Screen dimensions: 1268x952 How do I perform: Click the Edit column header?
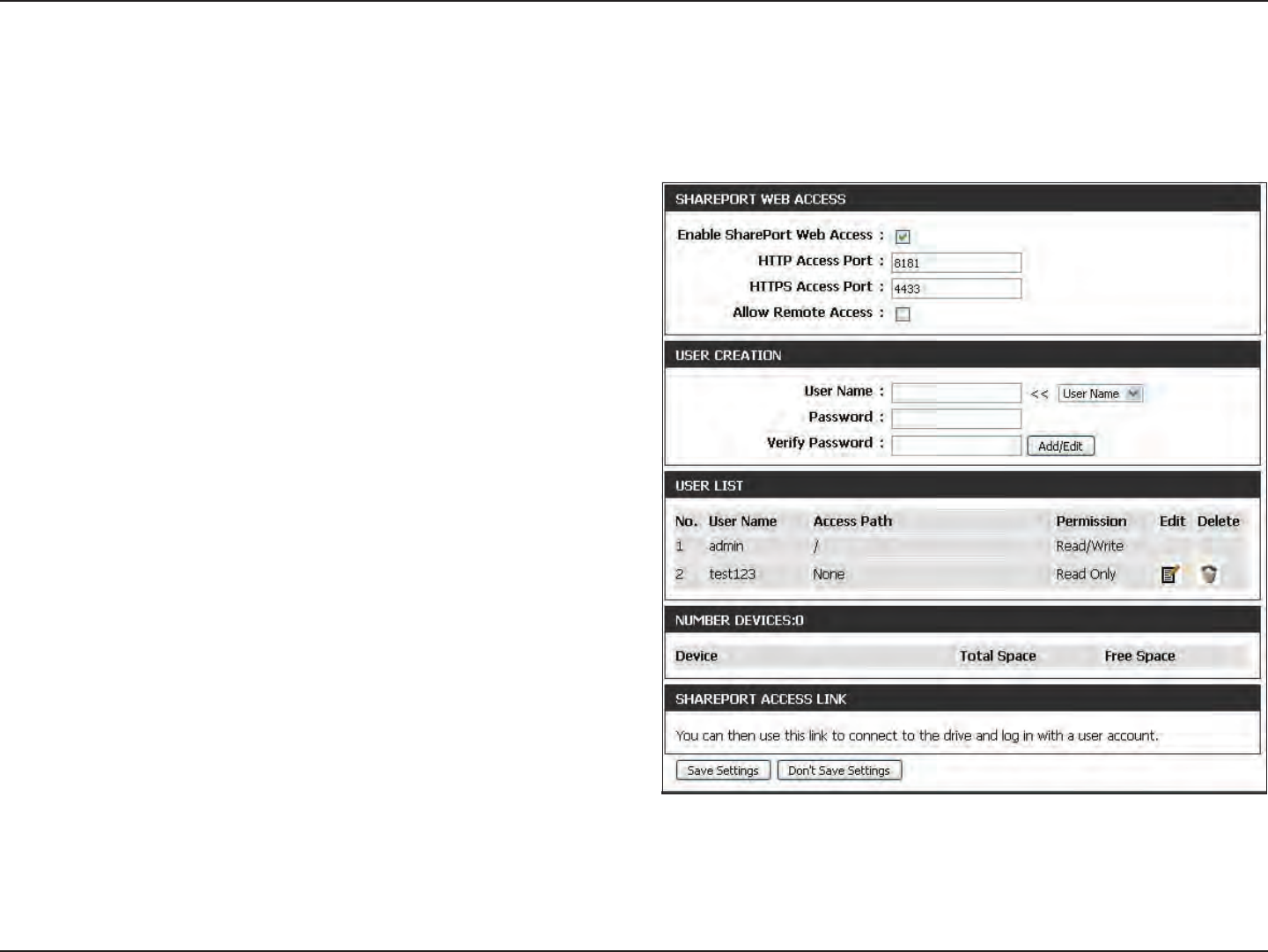(x=1172, y=521)
